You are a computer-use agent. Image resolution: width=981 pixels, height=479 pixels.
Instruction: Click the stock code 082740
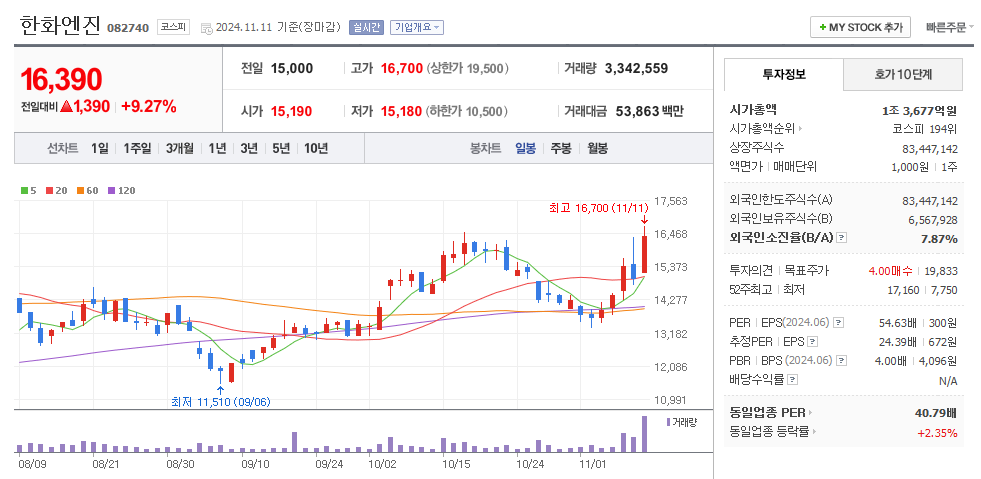click(128, 28)
